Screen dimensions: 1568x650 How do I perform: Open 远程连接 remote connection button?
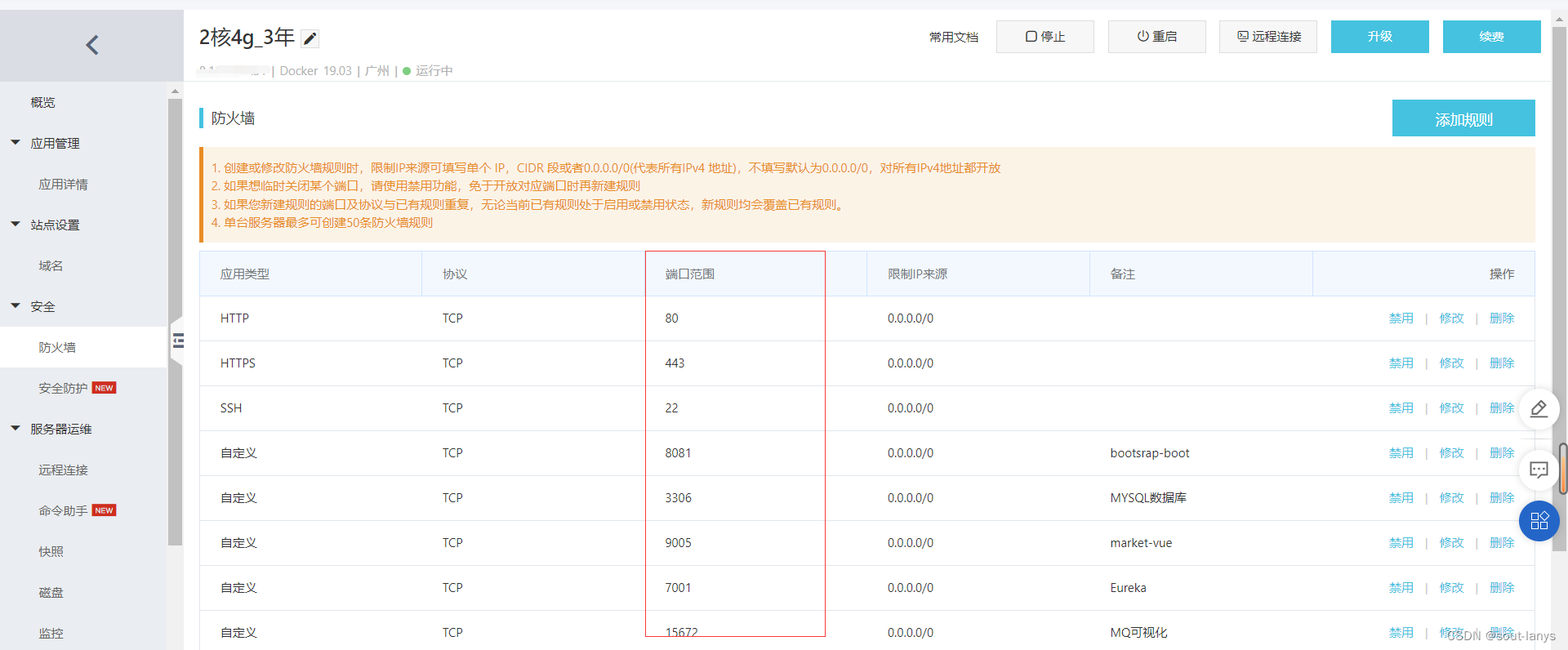click(x=1267, y=37)
